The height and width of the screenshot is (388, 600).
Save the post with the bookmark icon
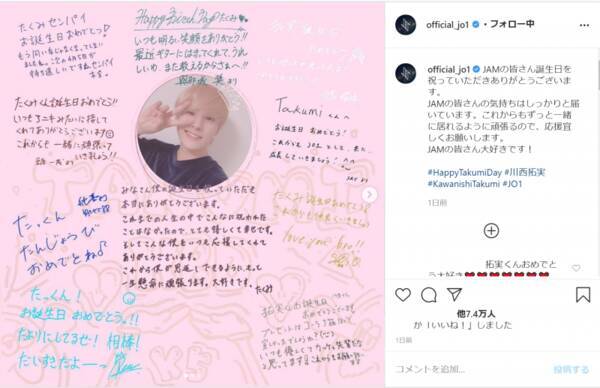[x=583, y=295]
